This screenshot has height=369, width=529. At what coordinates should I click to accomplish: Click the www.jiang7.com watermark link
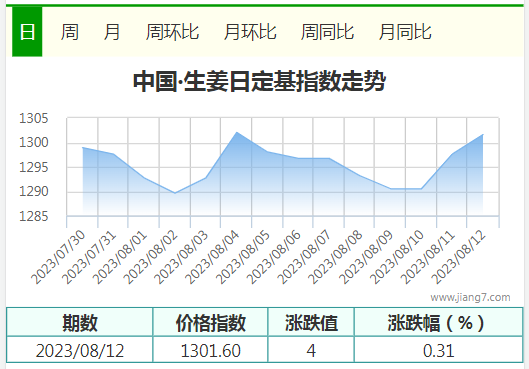click(470, 297)
